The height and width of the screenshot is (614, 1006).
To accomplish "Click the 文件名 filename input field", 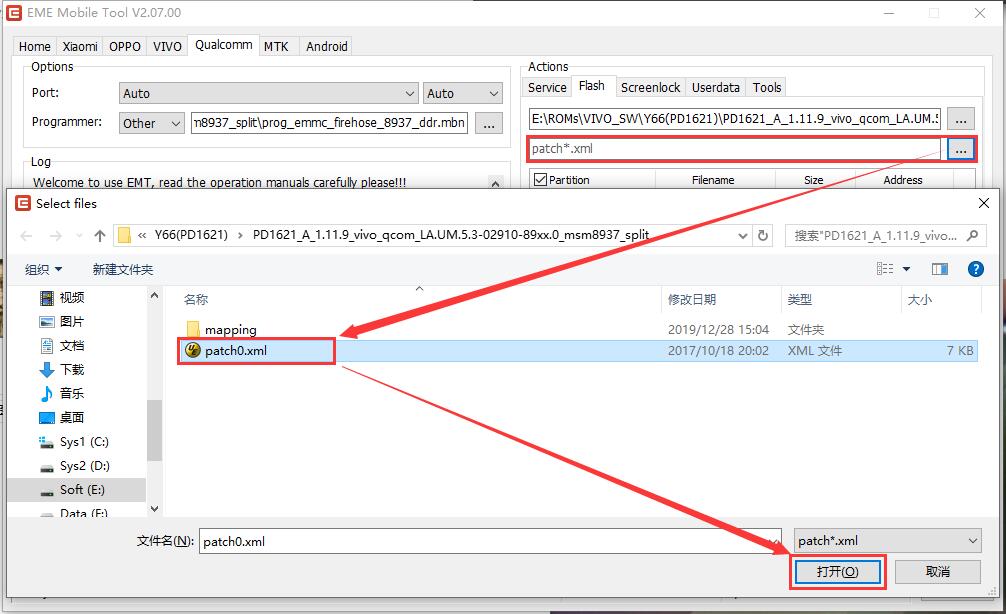I will pos(490,541).
